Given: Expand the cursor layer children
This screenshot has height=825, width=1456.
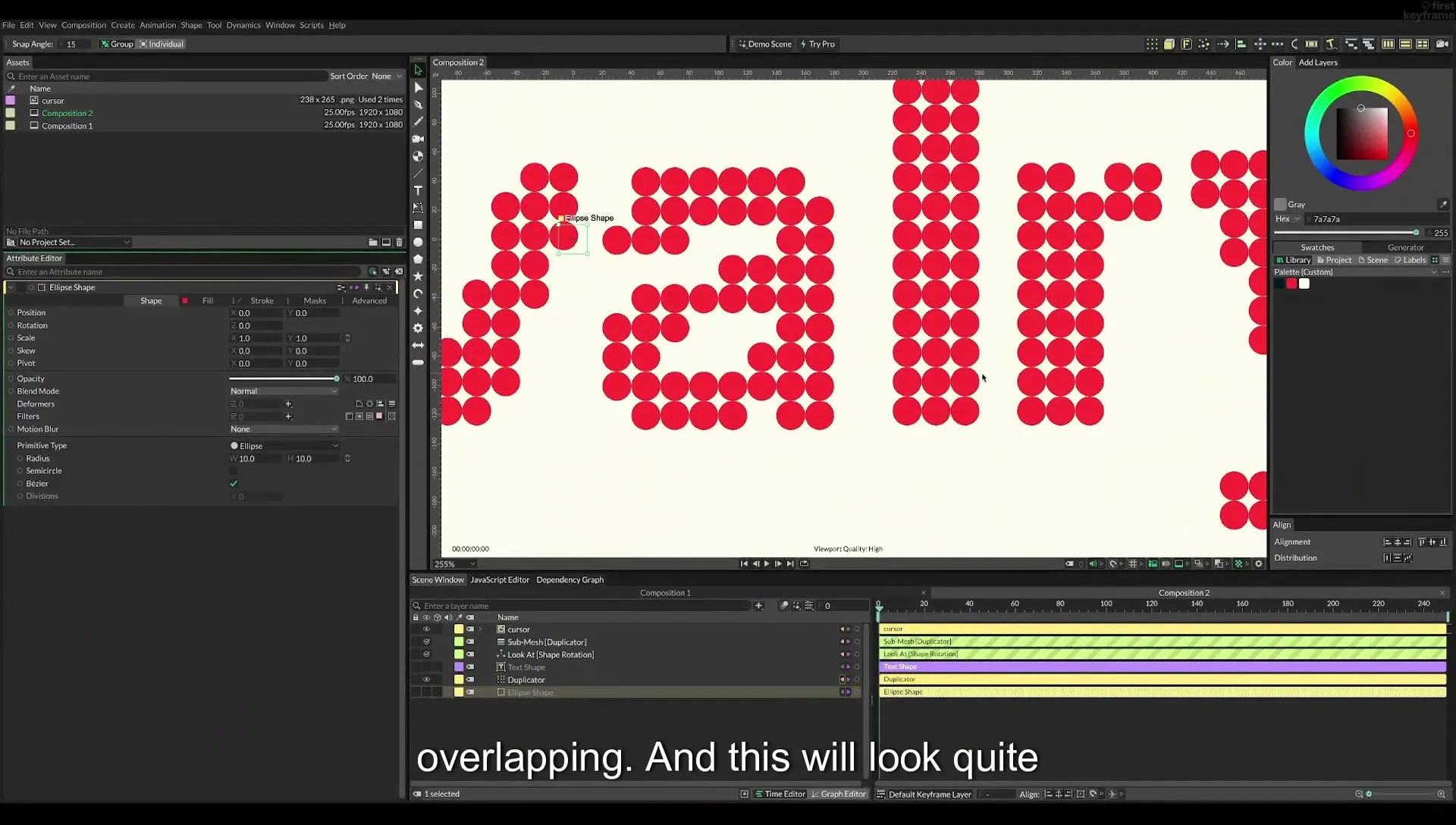Looking at the screenshot, I should 480,629.
